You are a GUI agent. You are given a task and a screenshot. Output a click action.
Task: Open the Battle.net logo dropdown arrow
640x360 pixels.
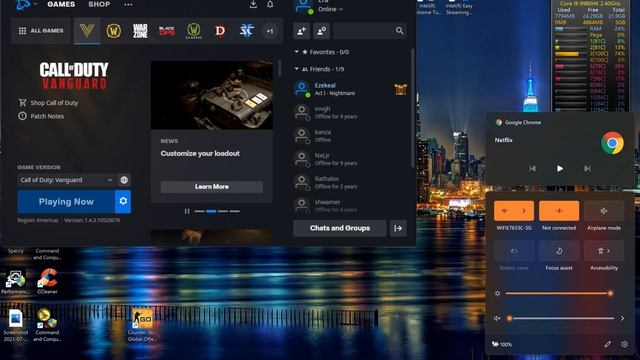point(35,4)
